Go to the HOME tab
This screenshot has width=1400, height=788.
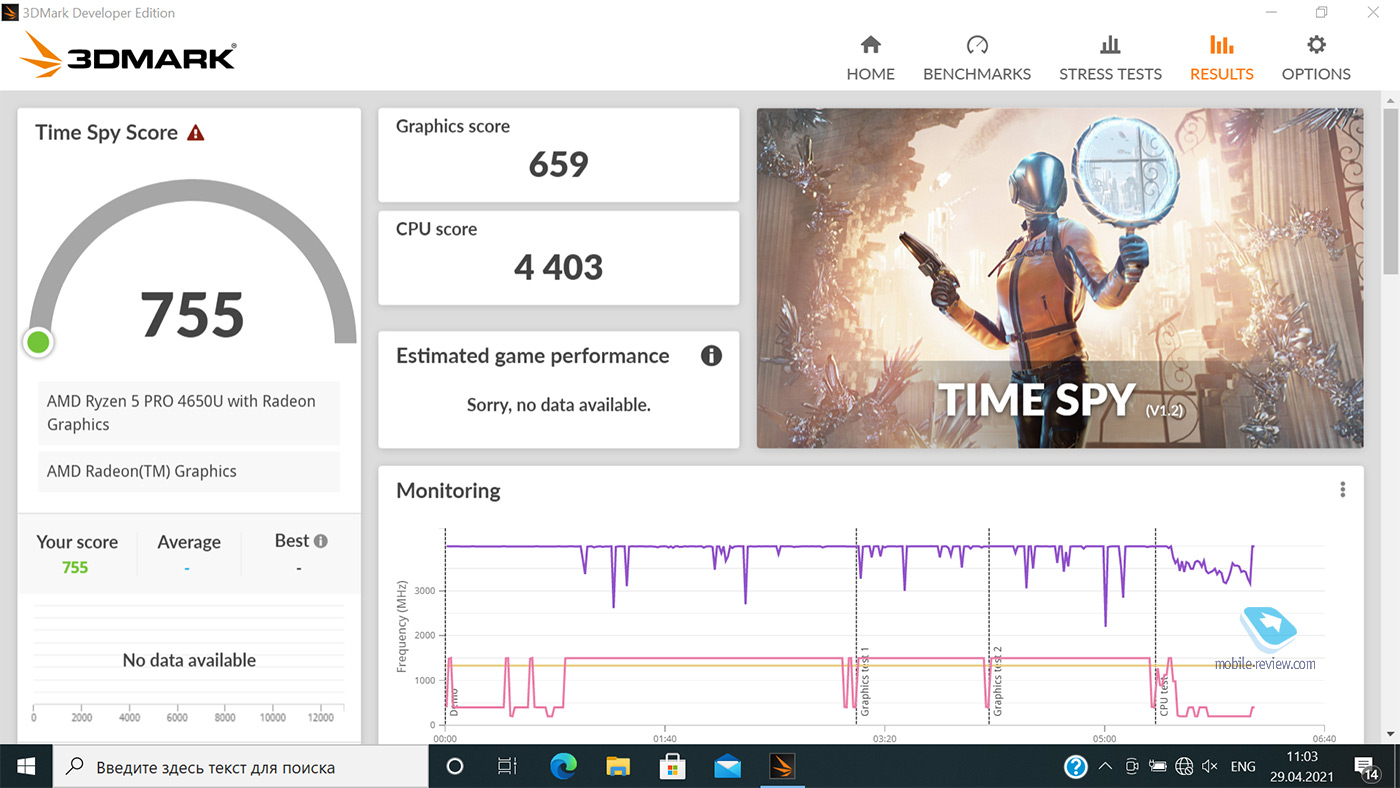click(870, 58)
